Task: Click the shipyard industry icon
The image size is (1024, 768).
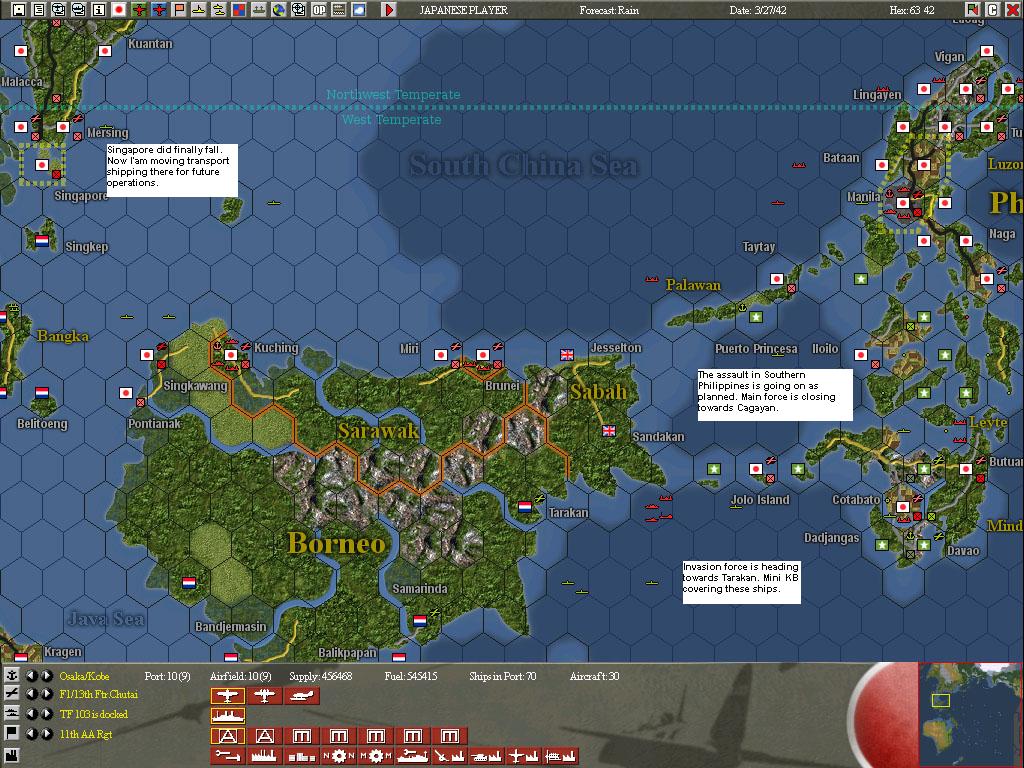Action: click(x=413, y=756)
